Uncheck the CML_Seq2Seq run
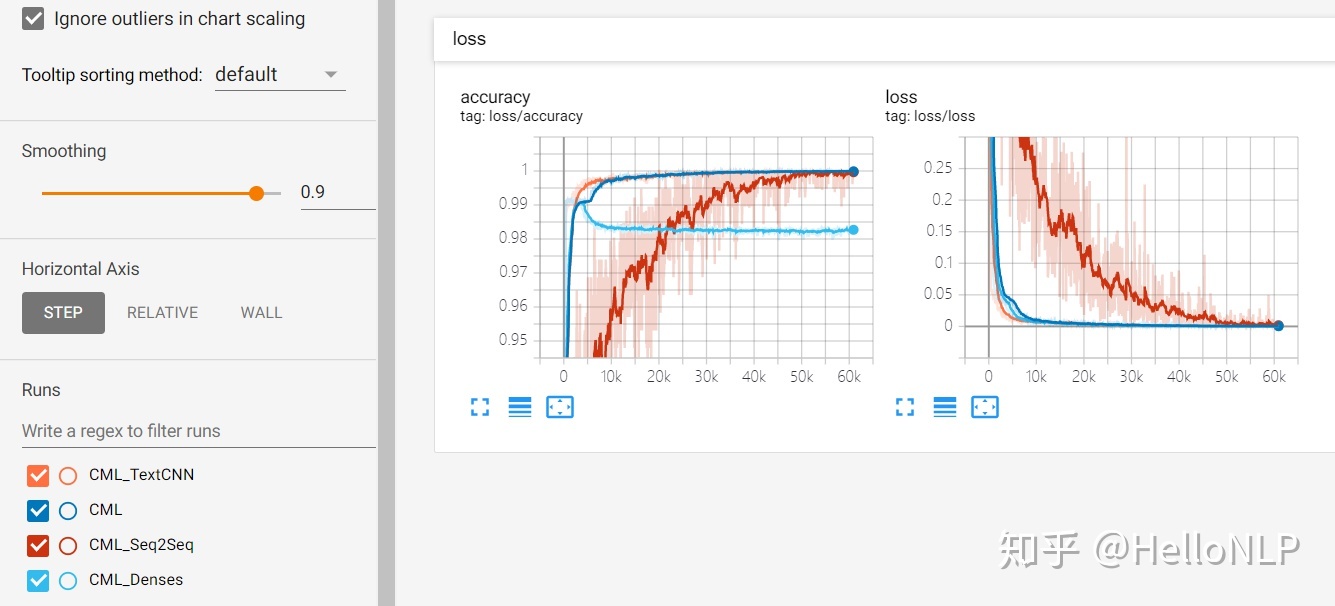 (38, 546)
